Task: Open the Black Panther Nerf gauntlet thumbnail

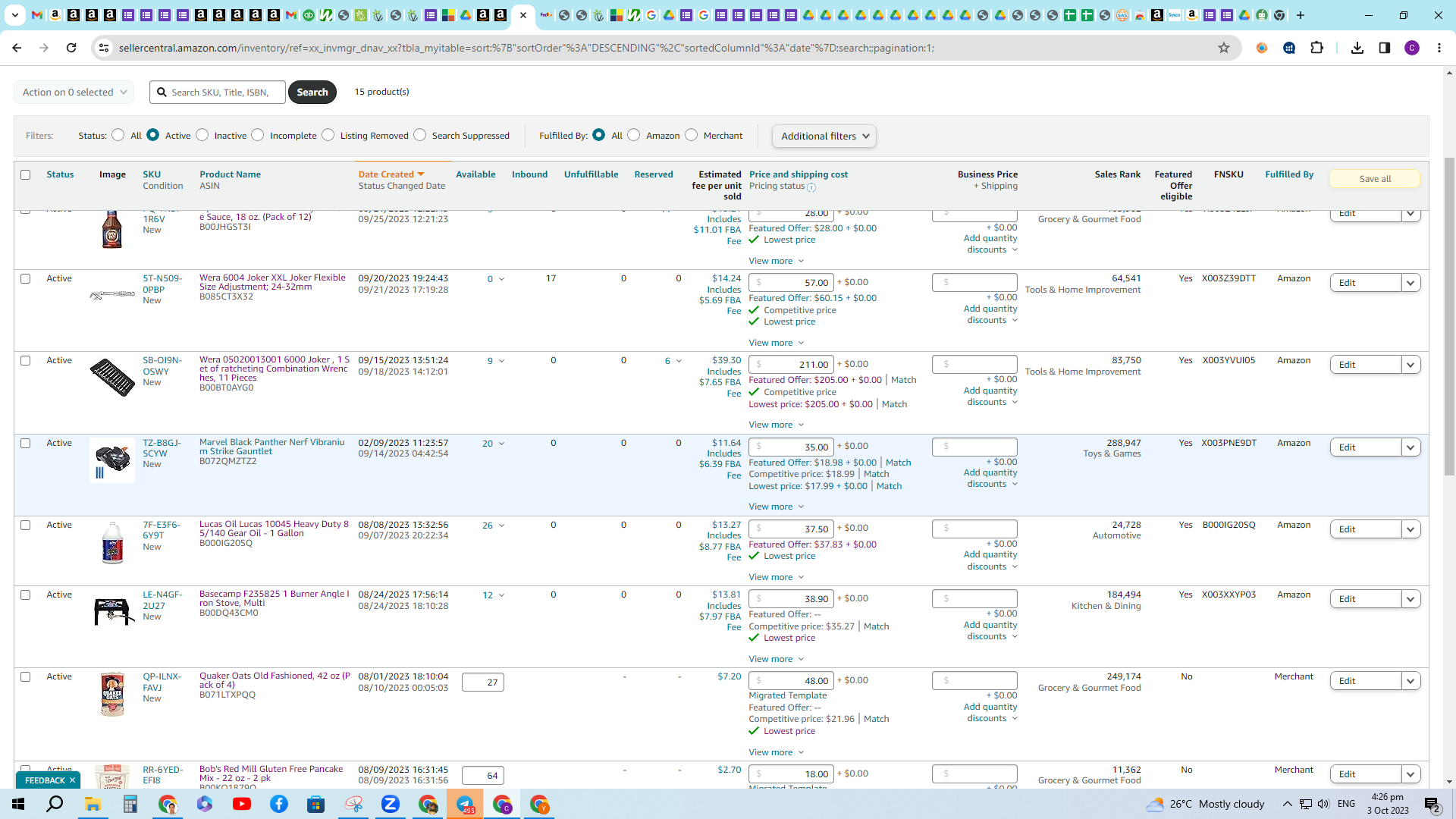Action: pyautogui.click(x=112, y=460)
